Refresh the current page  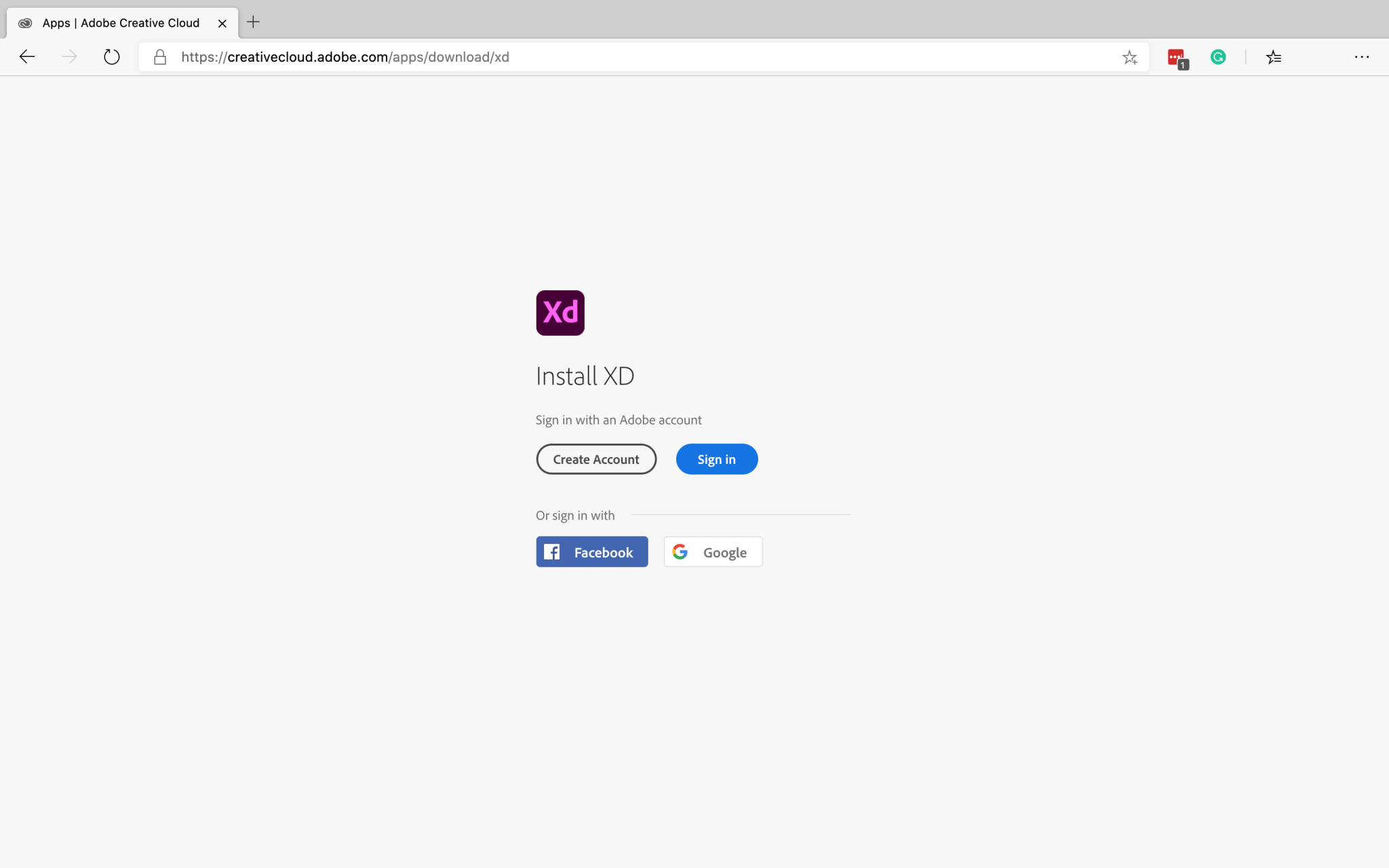click(x=111, y=56)
